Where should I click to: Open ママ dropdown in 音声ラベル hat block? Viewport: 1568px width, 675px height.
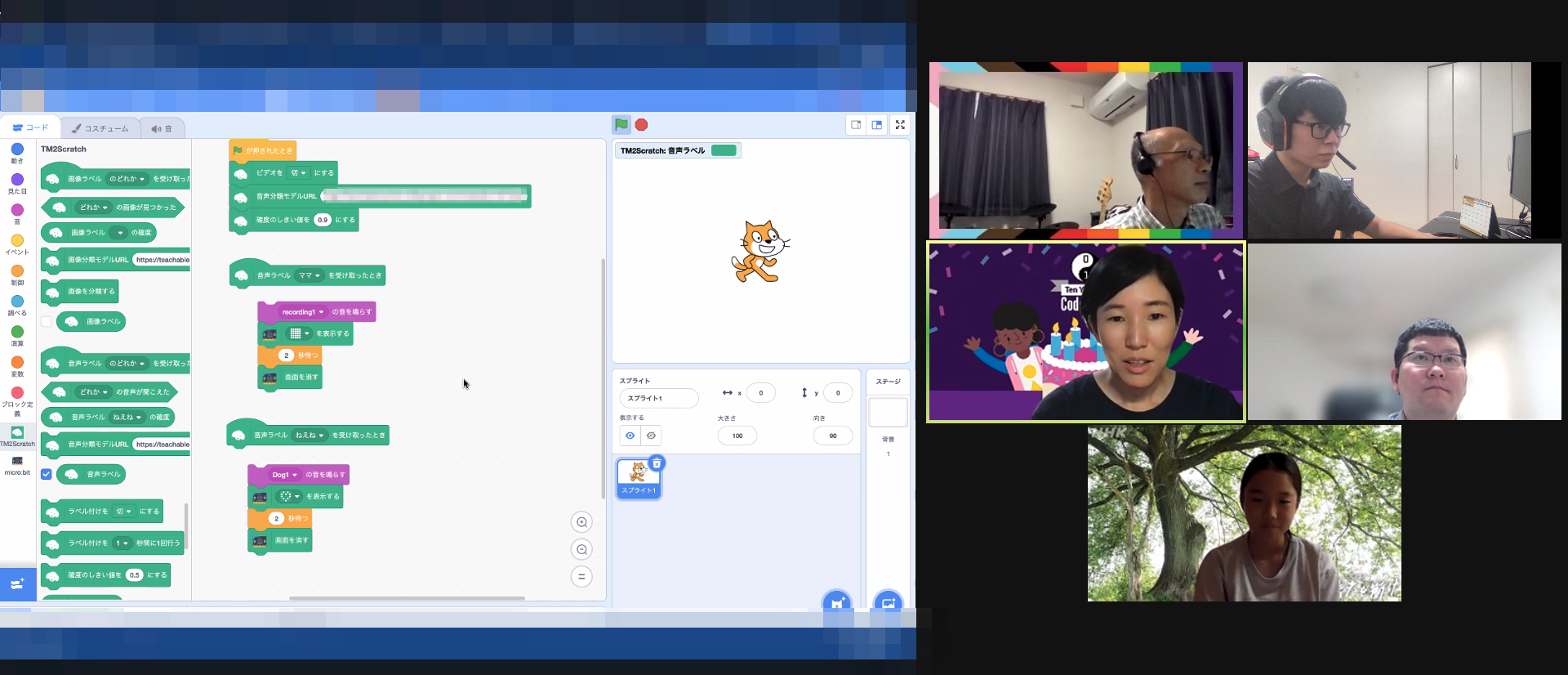point(310,275)
